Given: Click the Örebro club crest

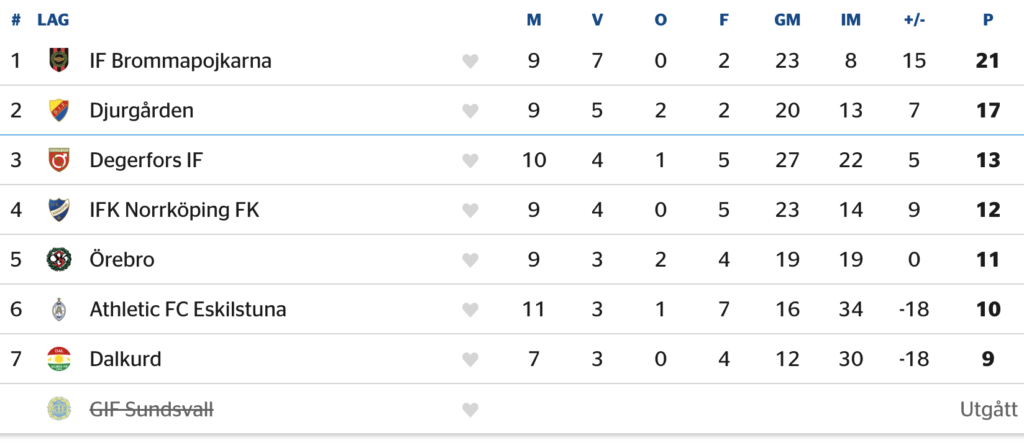Looking at the screenshot, I should (x=59, y=260).
